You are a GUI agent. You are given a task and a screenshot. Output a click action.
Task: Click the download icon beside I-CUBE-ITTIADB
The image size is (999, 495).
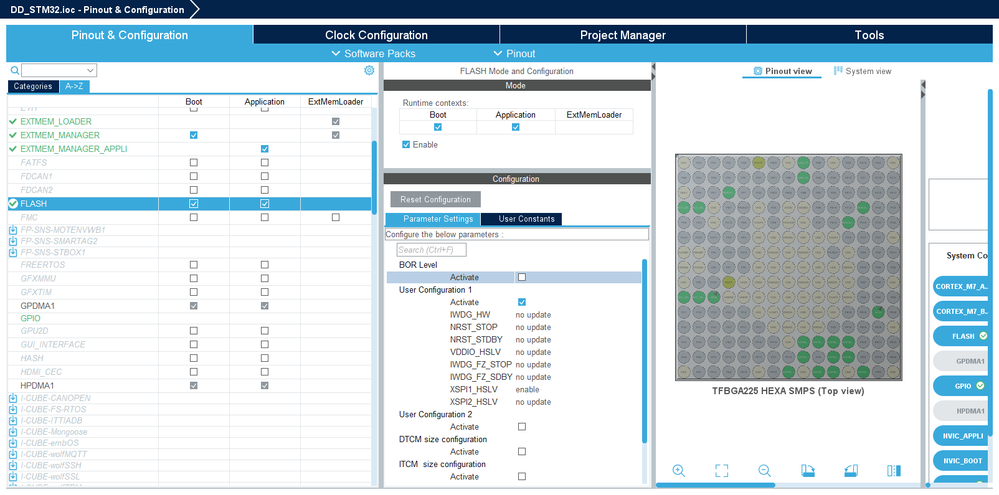coord(13,420)
